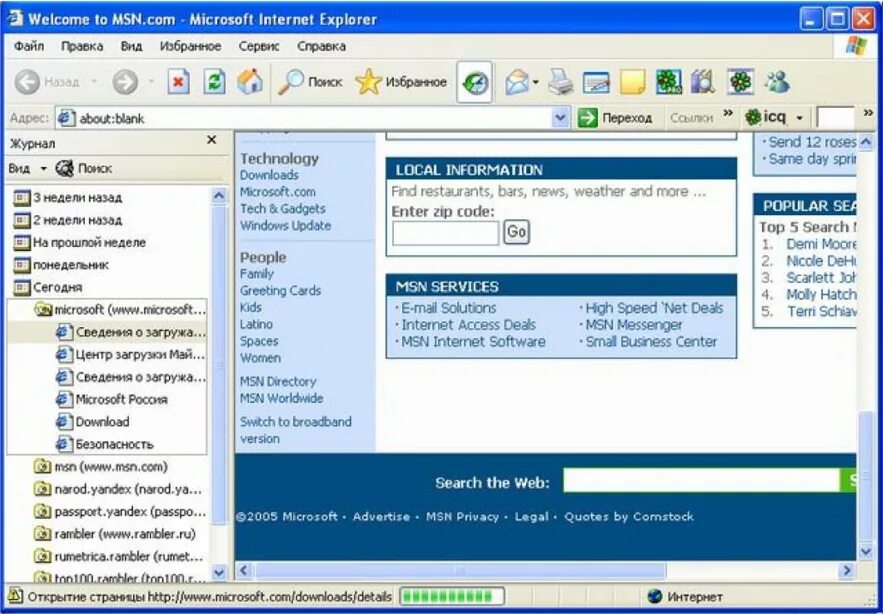The image size is (883, 614).
Task: Click the icq toolbar logo
Action: pyautogui.click(x=765, y=117)
